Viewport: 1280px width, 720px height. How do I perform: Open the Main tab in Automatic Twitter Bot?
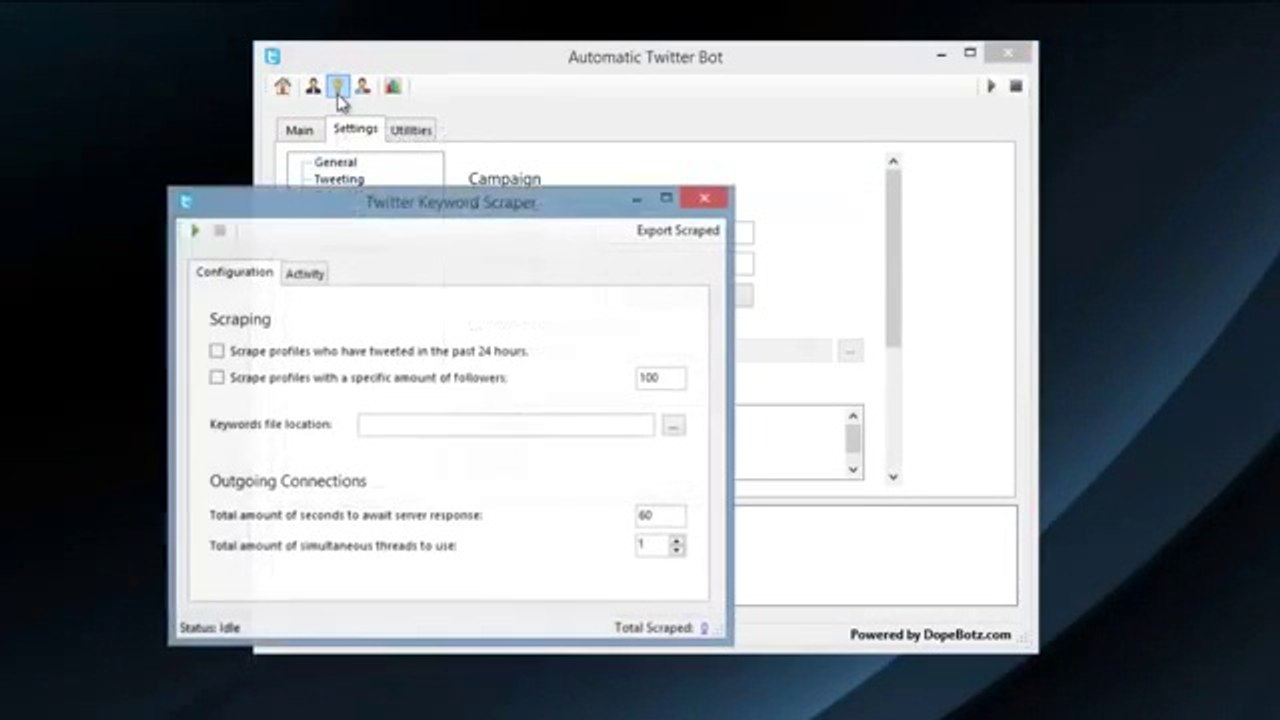(x=299, y=130)
